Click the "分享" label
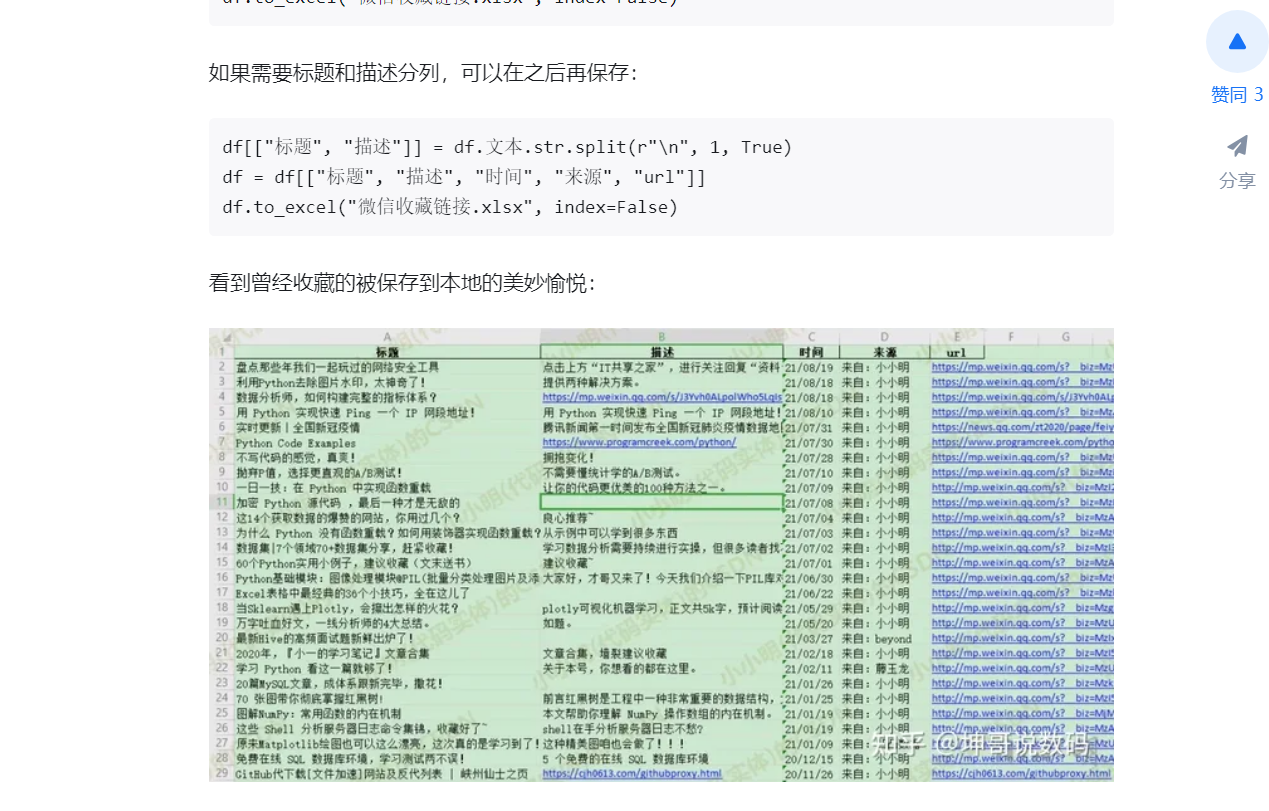1269x811 pixels. coord(1237,181)
